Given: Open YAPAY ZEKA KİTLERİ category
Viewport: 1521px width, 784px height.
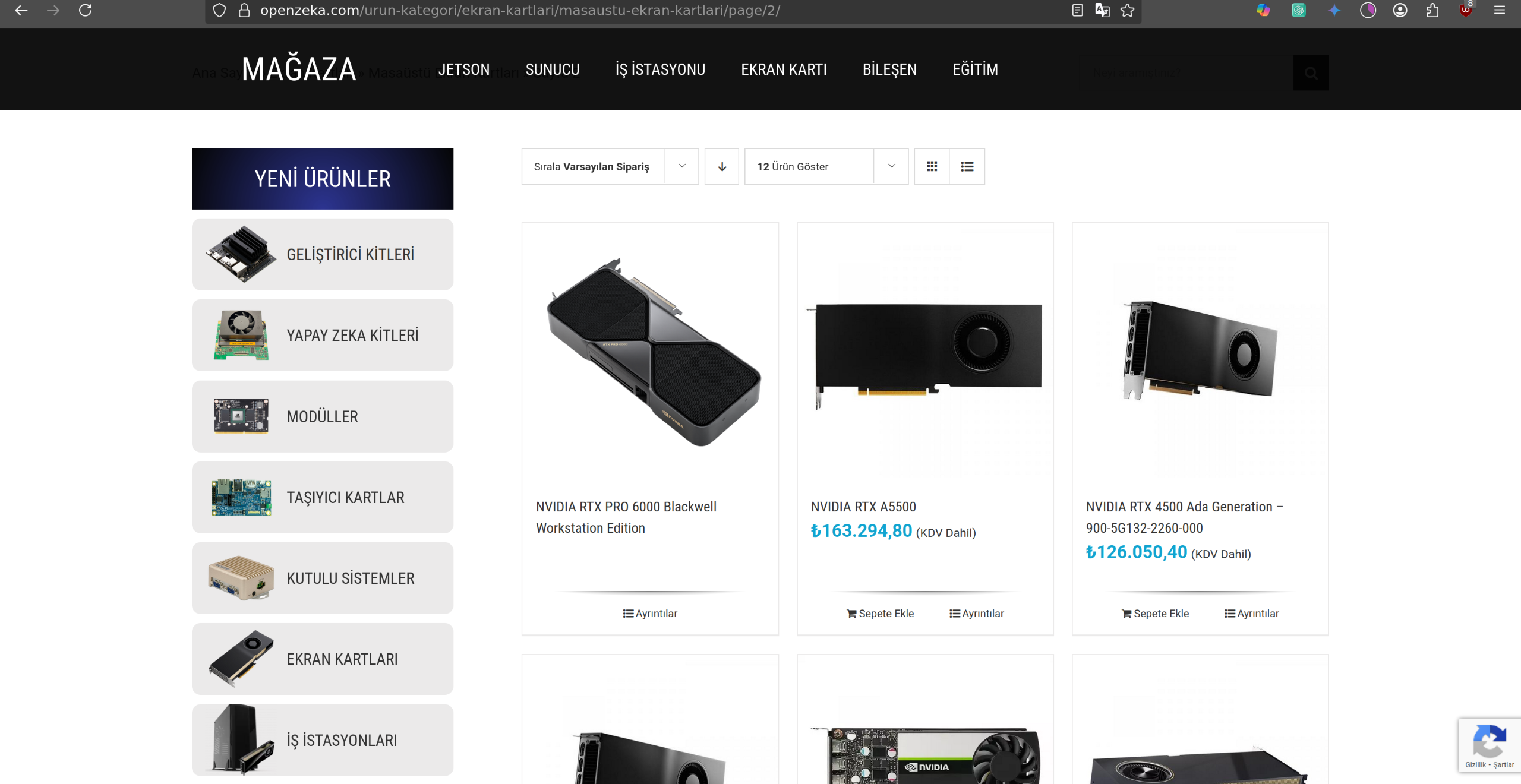Looking at the screenshot, I should pyautogui.click(x=323, y=336).
